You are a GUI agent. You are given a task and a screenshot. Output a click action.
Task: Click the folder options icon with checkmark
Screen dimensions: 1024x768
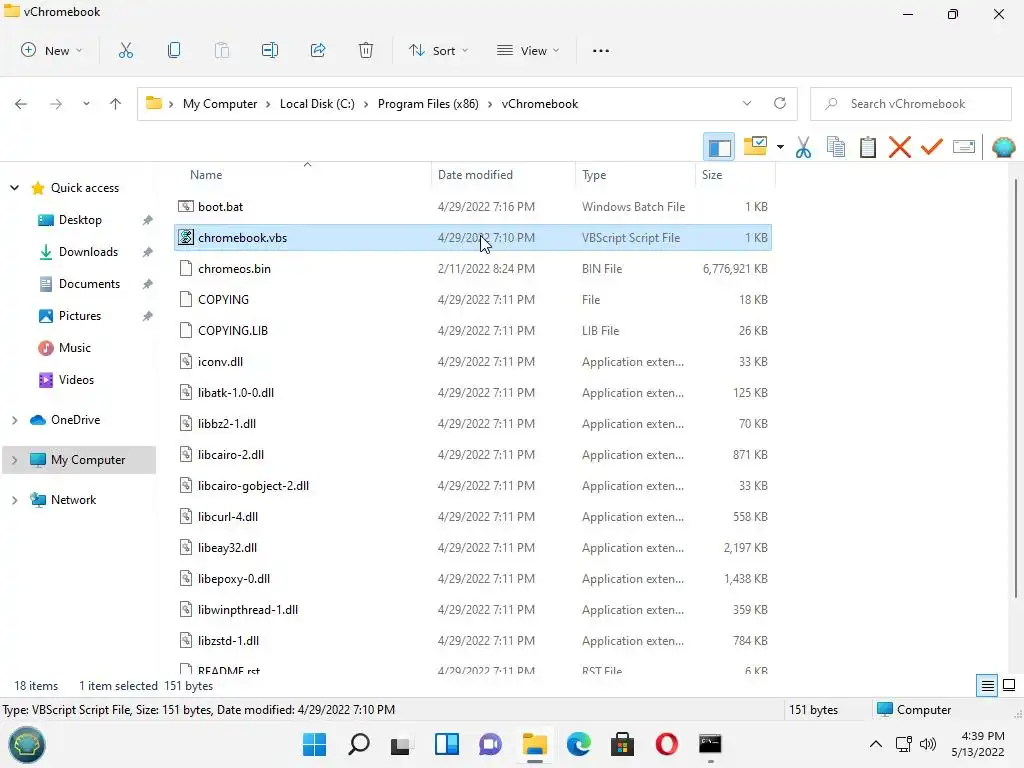756,146
